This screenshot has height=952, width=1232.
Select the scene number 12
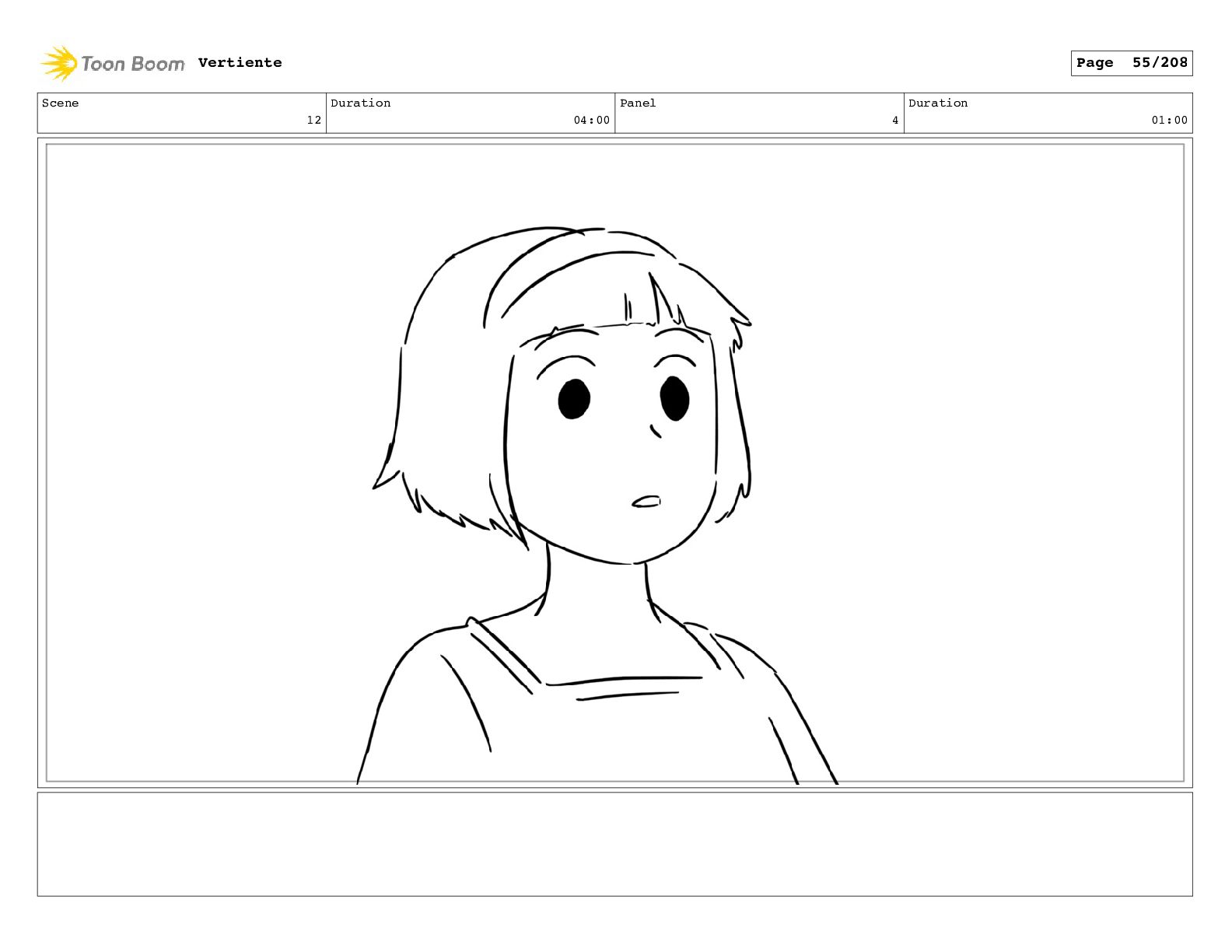[x=313, y=120]
